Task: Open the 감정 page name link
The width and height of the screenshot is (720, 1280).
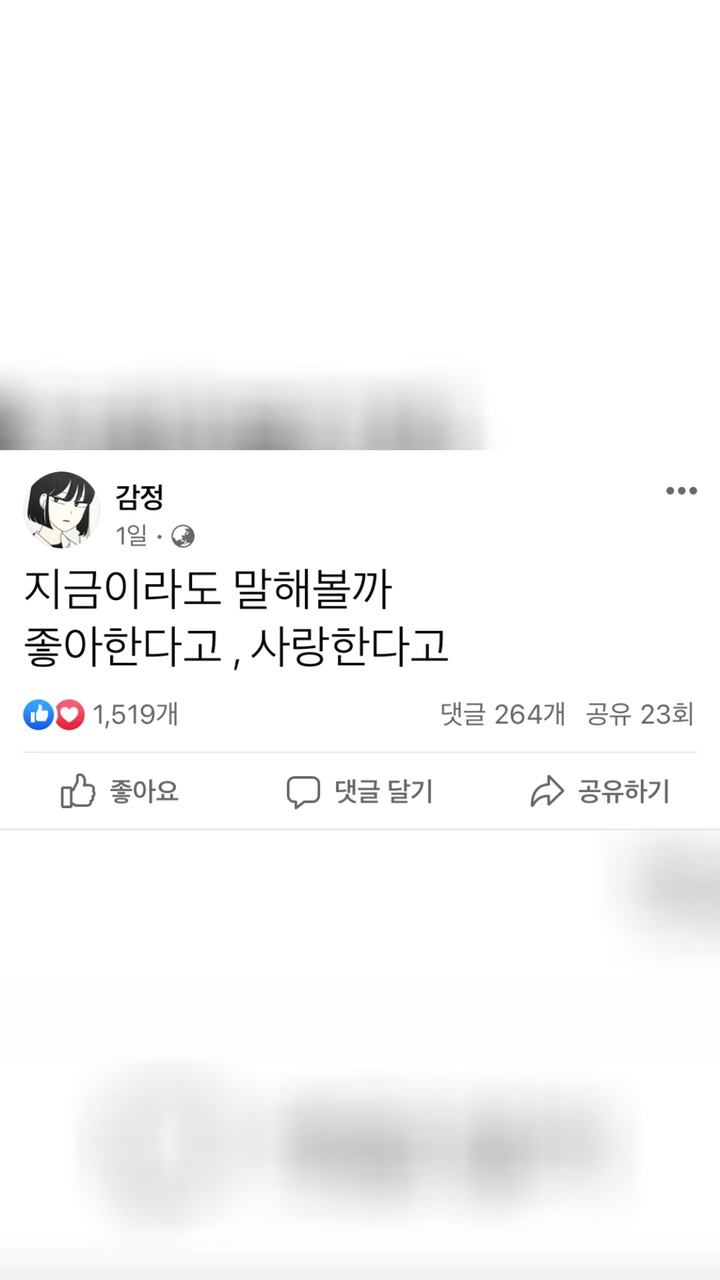Action: click(139, 496)
